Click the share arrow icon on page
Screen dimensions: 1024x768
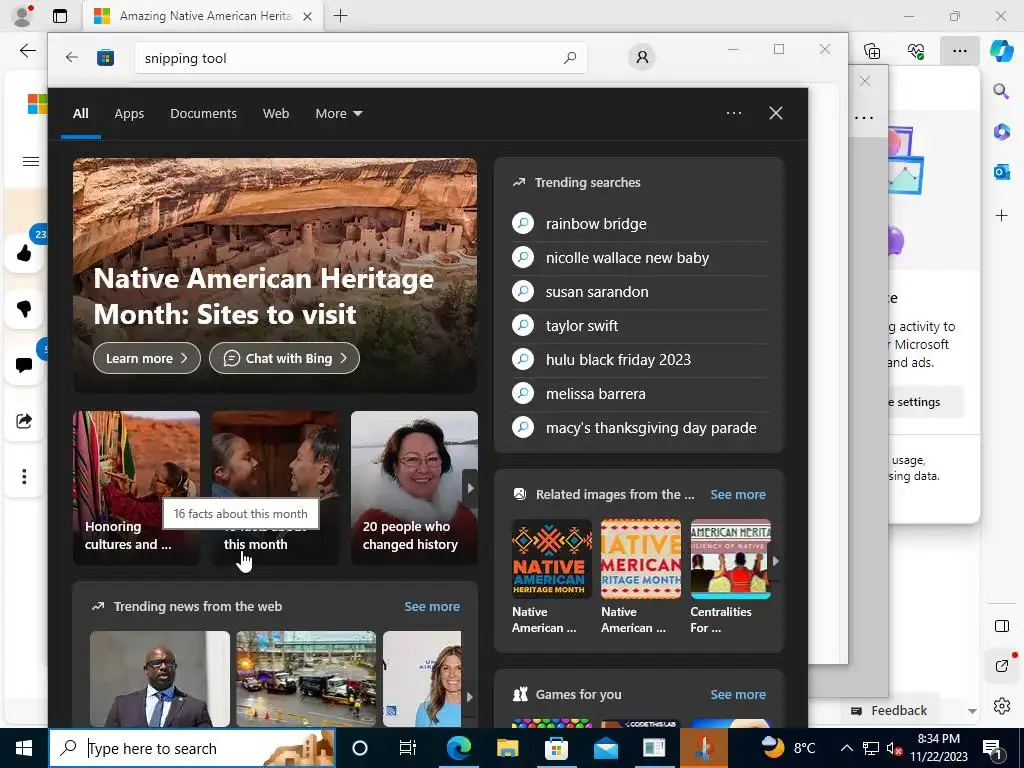tap(24, 421)
